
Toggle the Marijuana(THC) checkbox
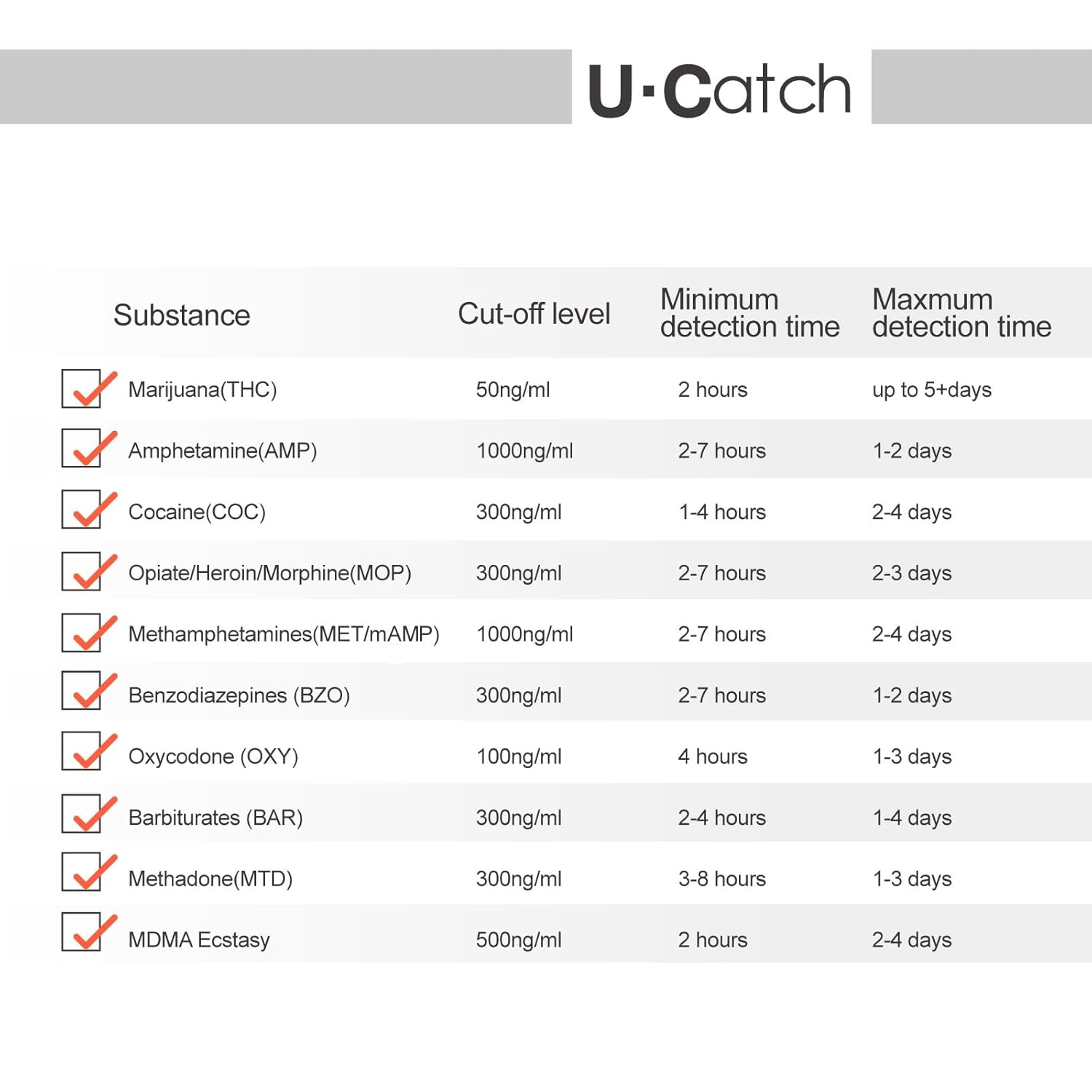pos(82,389)
